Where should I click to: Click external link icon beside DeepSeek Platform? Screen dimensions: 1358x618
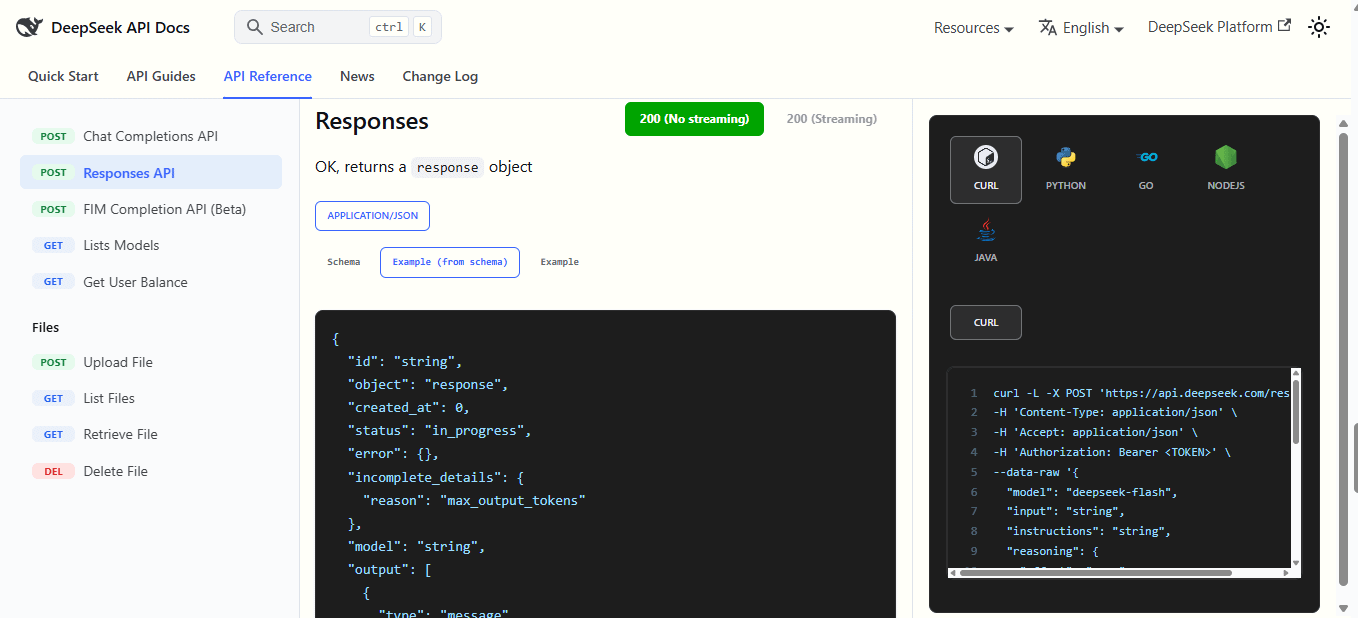coord(1284,26)
